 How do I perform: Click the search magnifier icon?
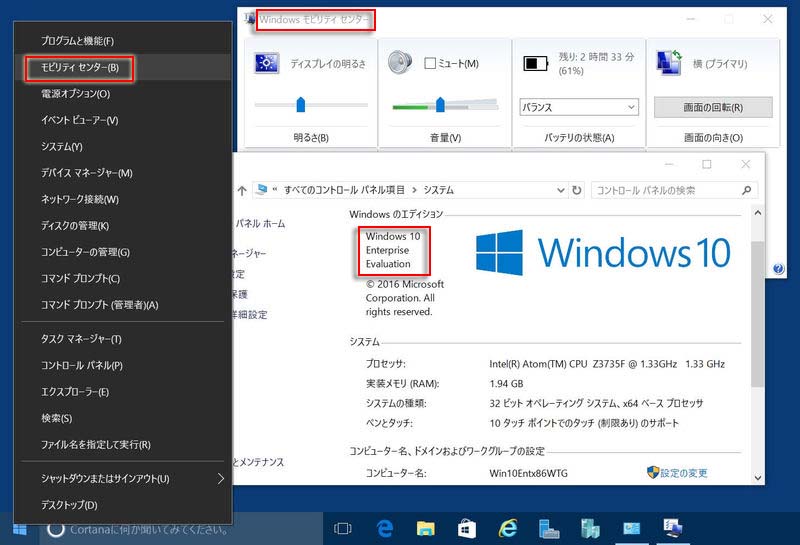click(746, 190)
